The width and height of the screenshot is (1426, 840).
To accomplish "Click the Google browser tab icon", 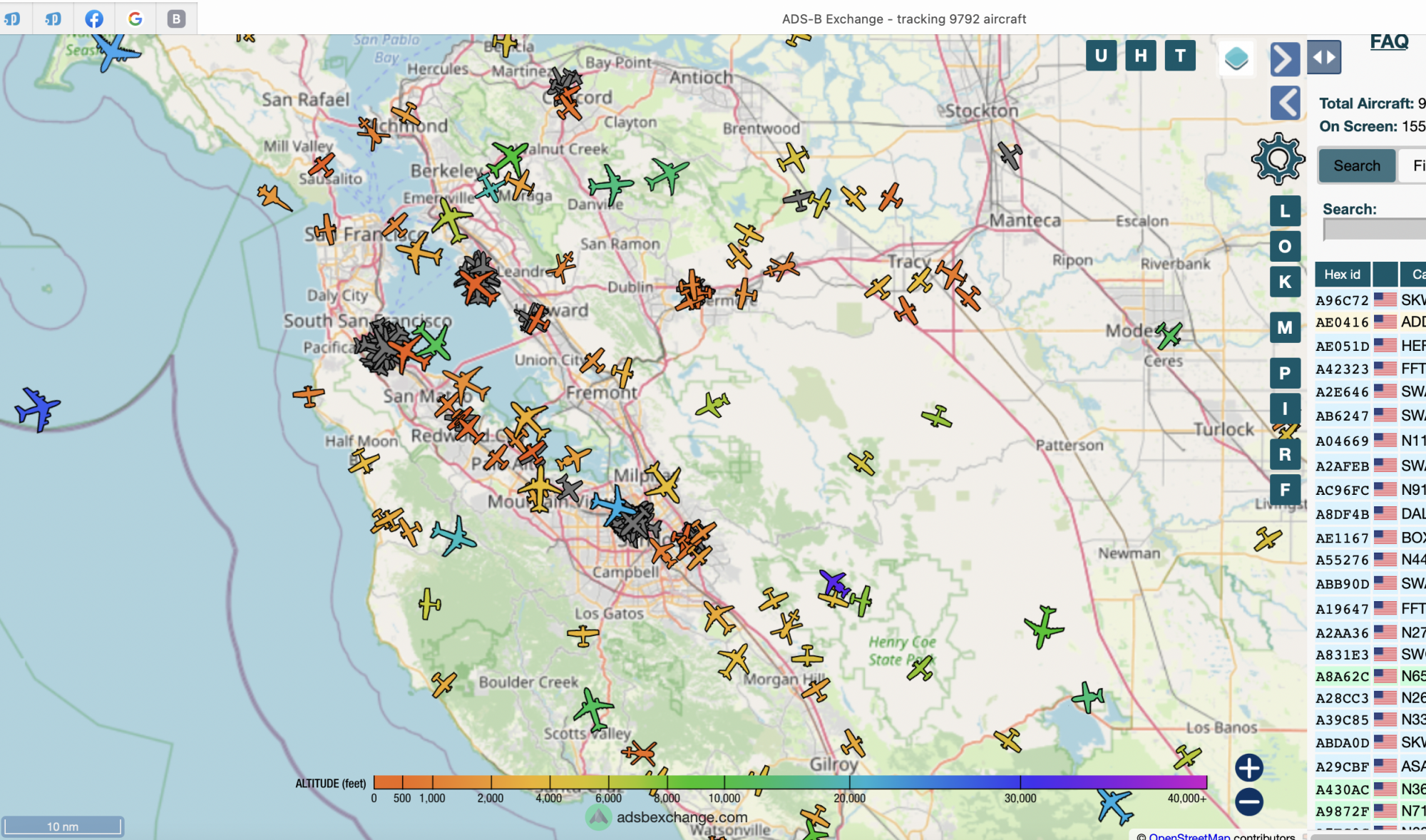I will (135, 19).
